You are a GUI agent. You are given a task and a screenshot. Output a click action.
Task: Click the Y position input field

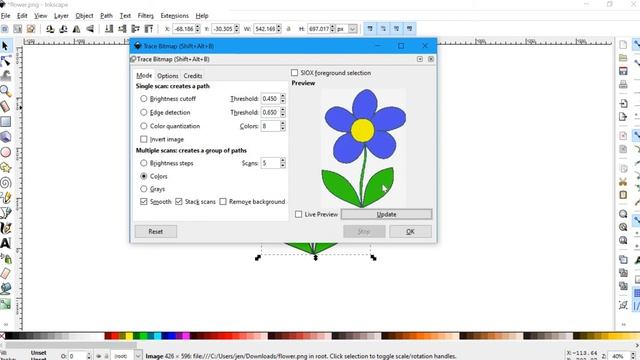[222, 29]
